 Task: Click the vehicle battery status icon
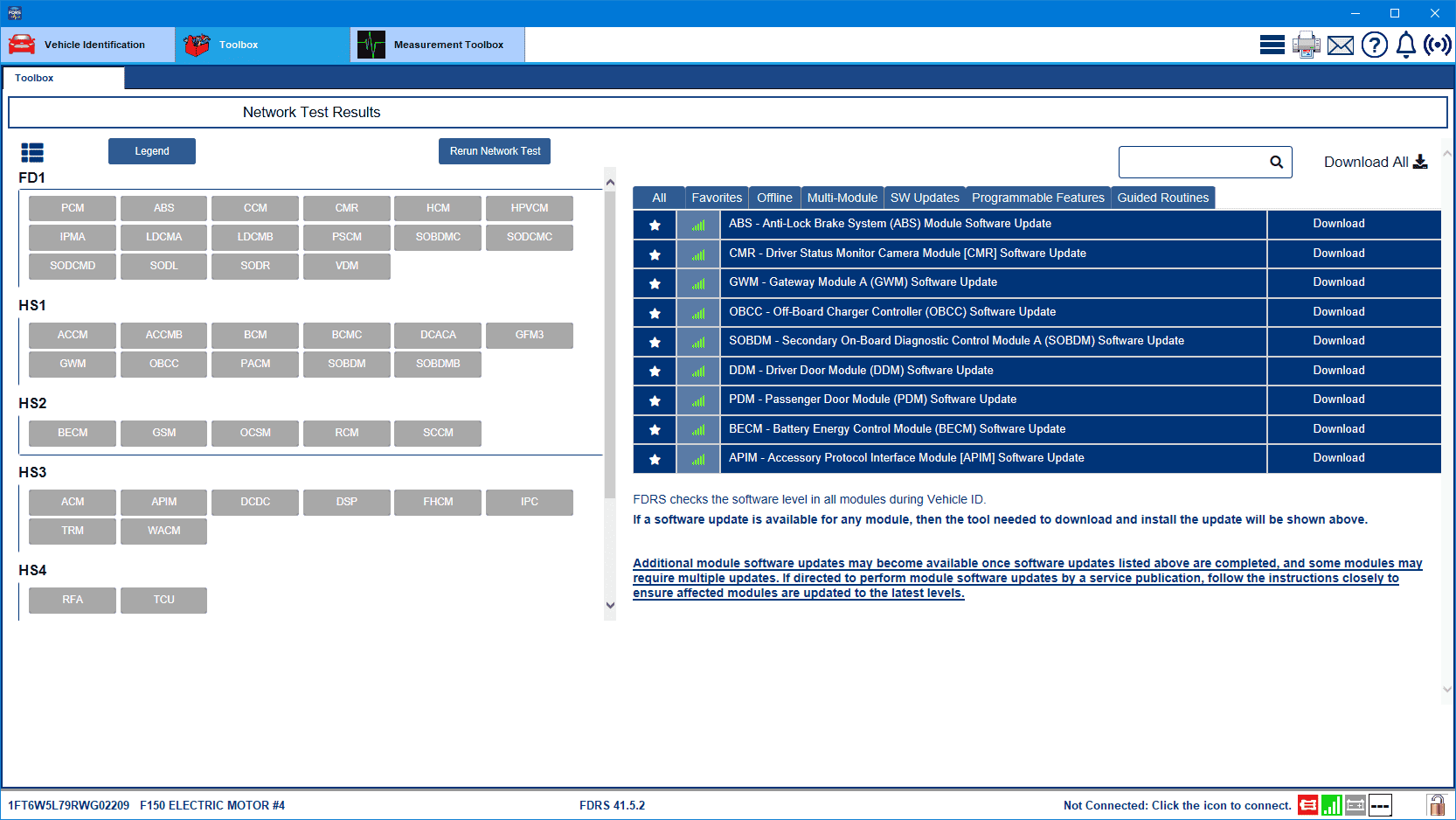1355,805
